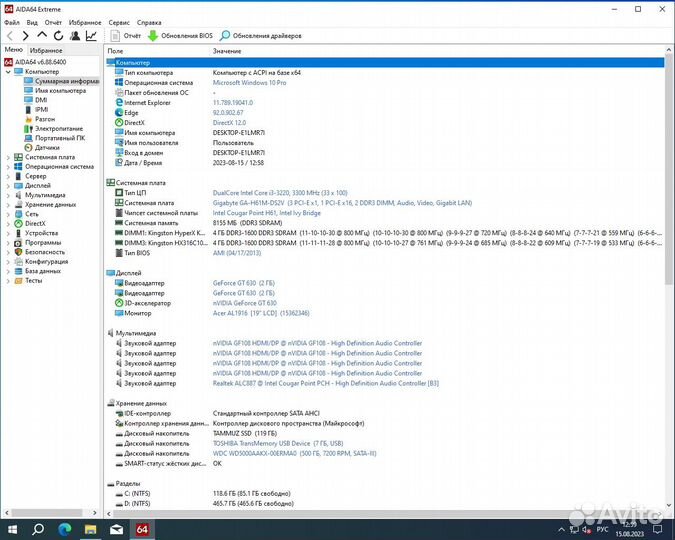
Task: Click the Realtek ALC887 audio link
Action: 325,383
